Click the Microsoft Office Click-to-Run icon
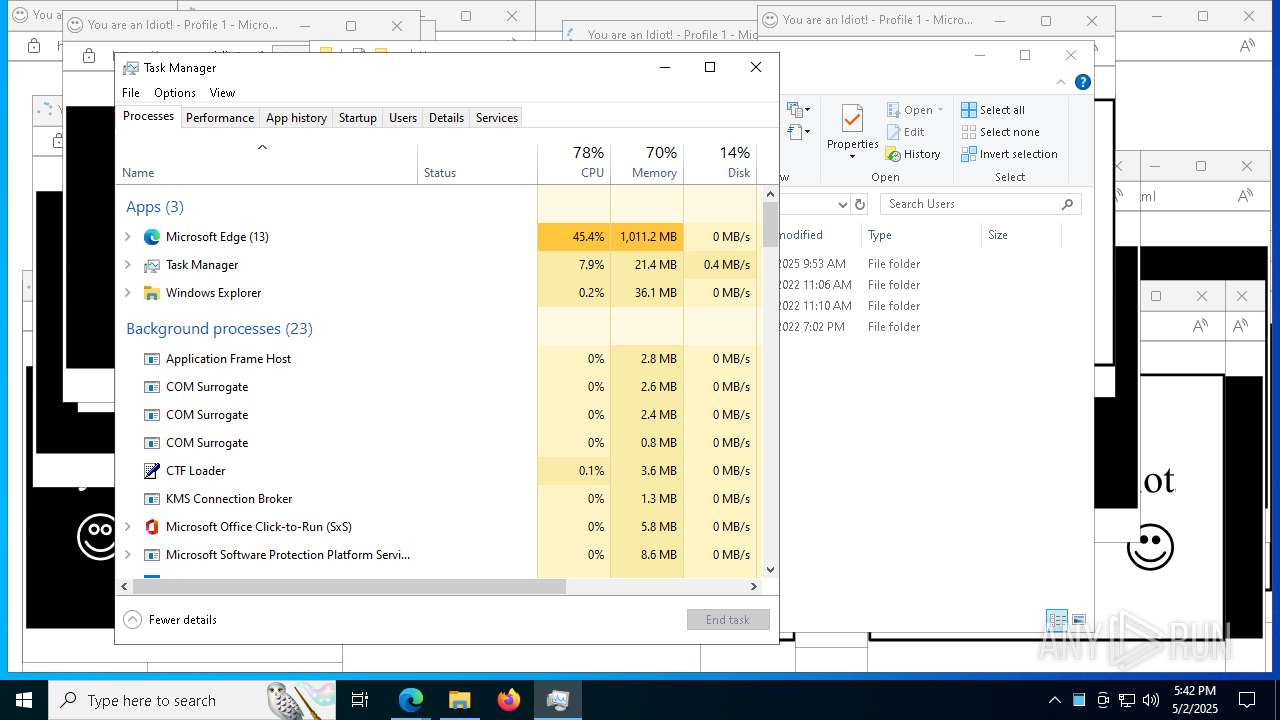The height and width of the screenshot is (720, 1280). 152,527
